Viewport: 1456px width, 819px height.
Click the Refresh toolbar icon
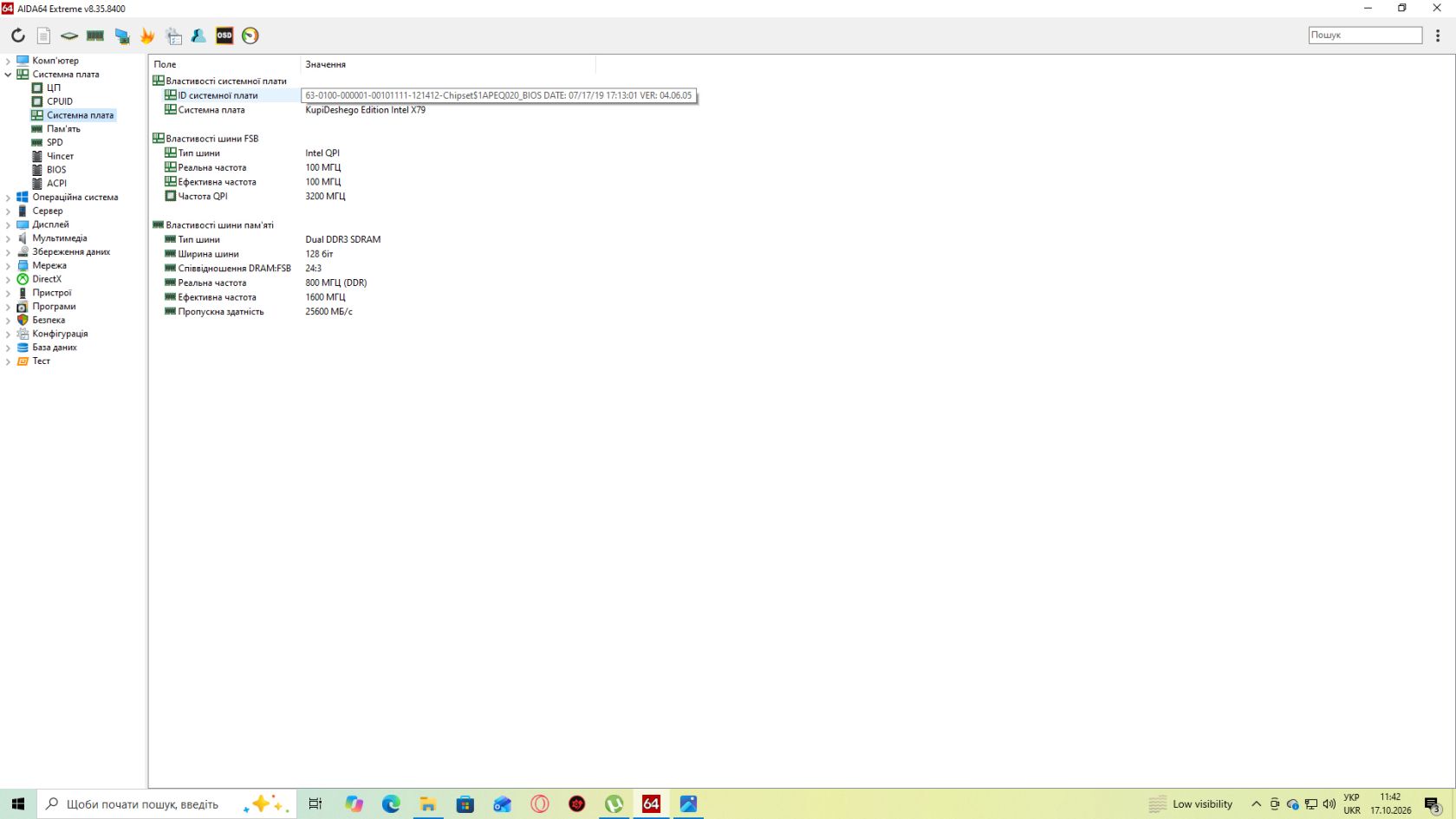click(x=18, y=36)
